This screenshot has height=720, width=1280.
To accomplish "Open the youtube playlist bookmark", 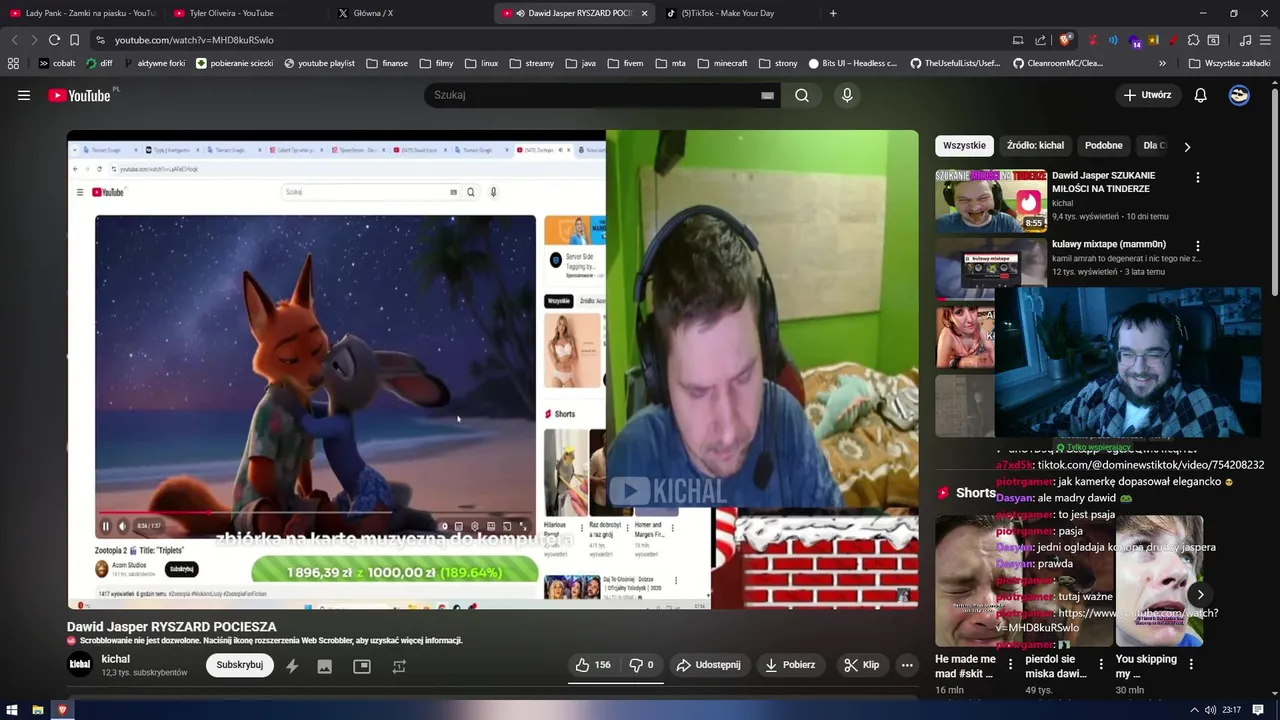I will pos(319,63).
